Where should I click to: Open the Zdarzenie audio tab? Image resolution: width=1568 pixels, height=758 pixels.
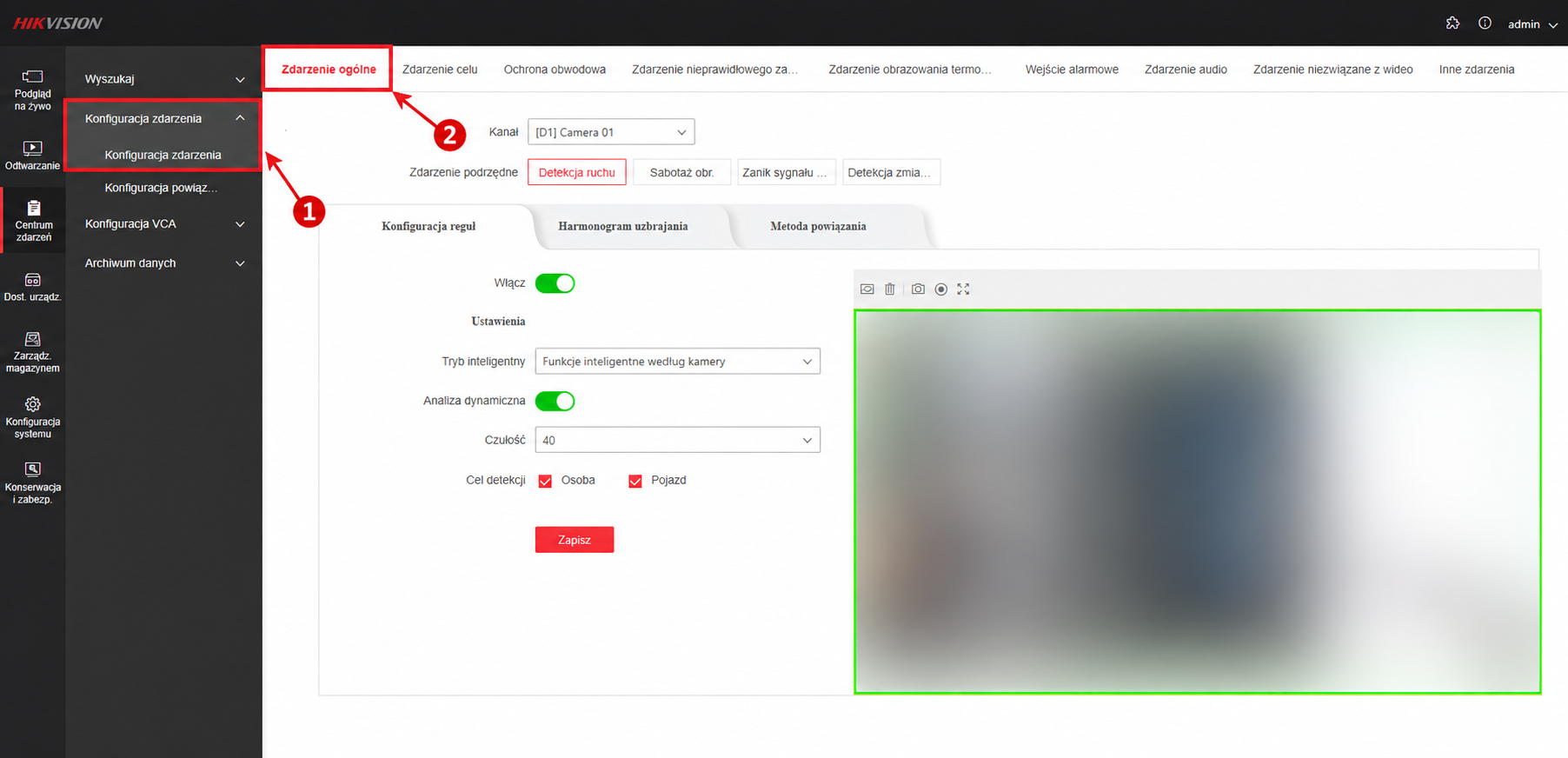tap(1186, 70)
